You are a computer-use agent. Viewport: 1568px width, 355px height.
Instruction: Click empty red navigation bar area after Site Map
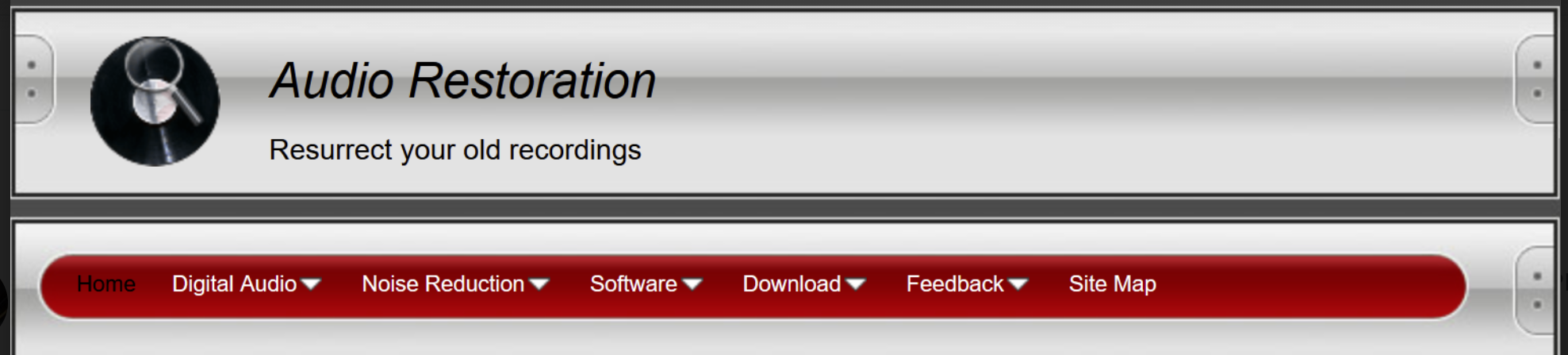point(1309,286)
